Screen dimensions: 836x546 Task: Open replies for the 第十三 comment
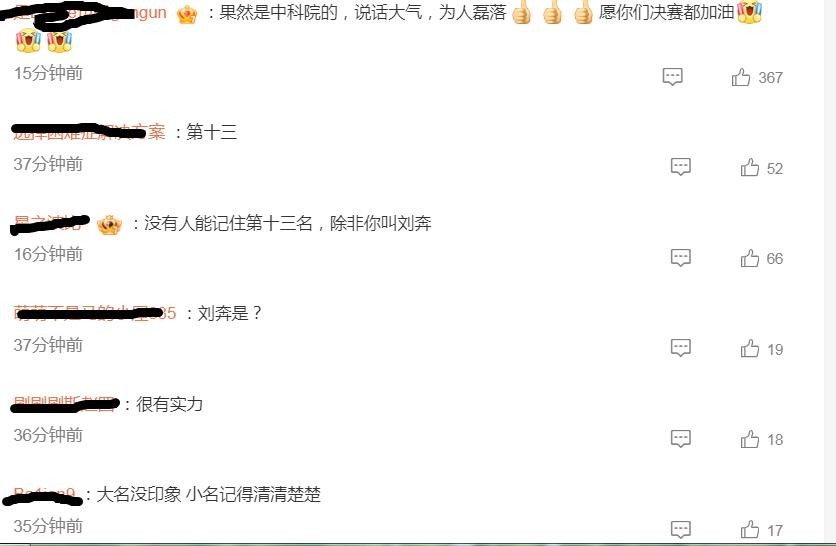tap(680, 167)
